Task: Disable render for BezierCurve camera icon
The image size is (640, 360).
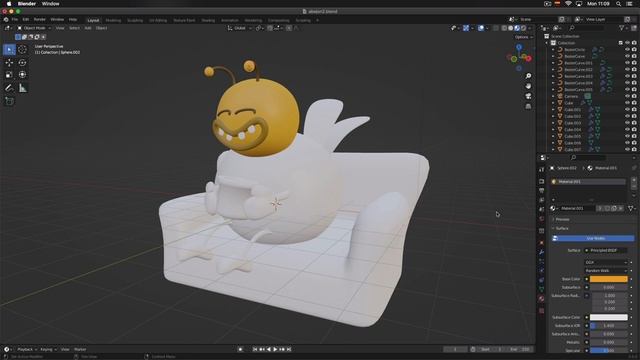Action: pyautogui.click(x=634, y=56)
